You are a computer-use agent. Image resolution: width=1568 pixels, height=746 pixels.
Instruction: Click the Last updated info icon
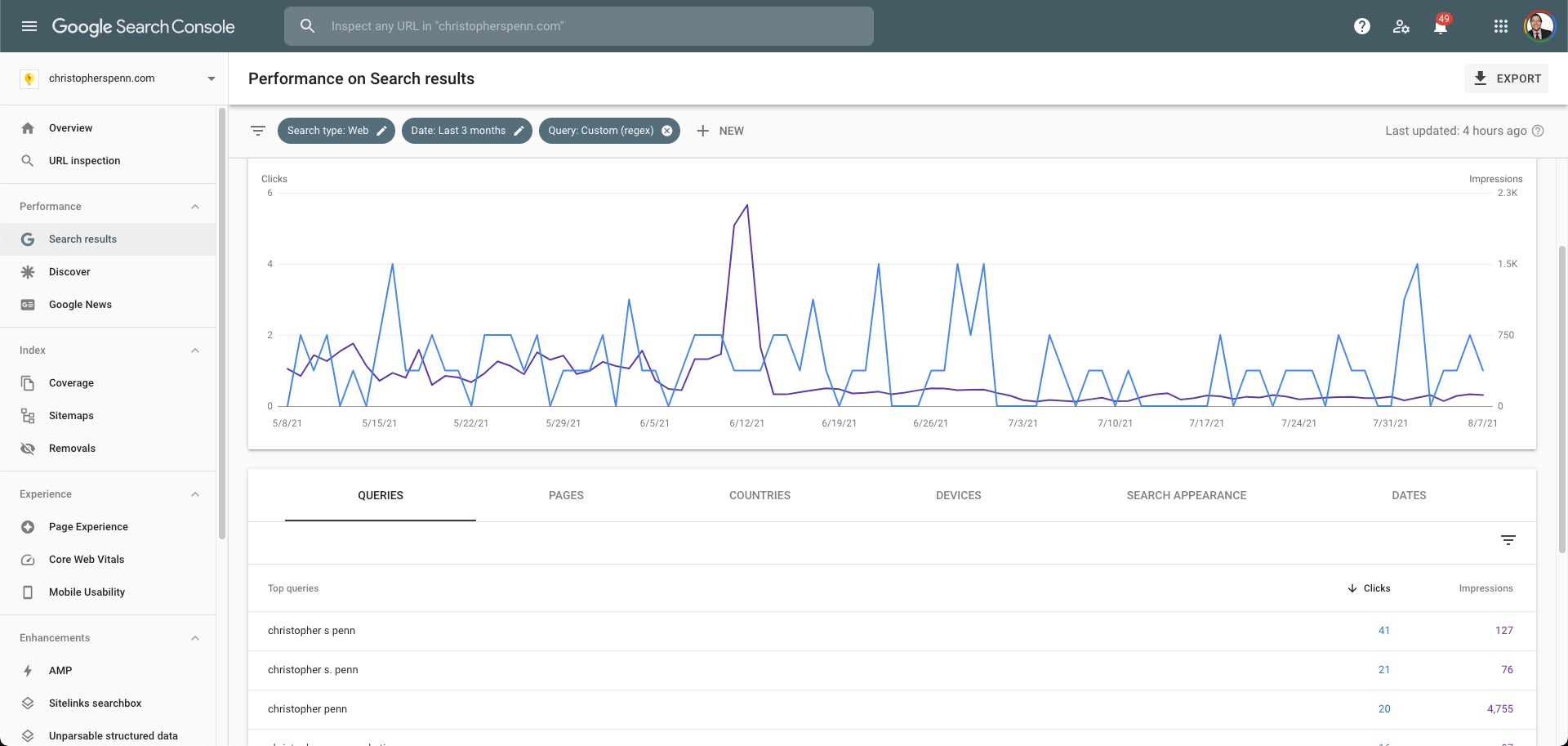click(x=1538, y=131)
